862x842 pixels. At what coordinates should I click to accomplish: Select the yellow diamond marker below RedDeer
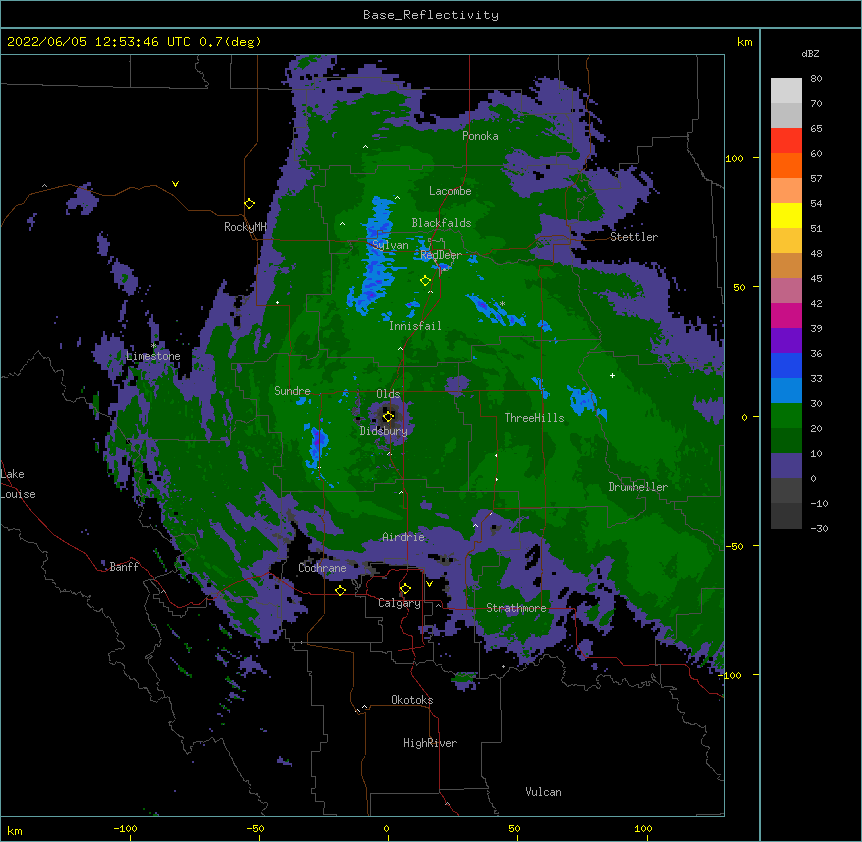click(425, 281)
